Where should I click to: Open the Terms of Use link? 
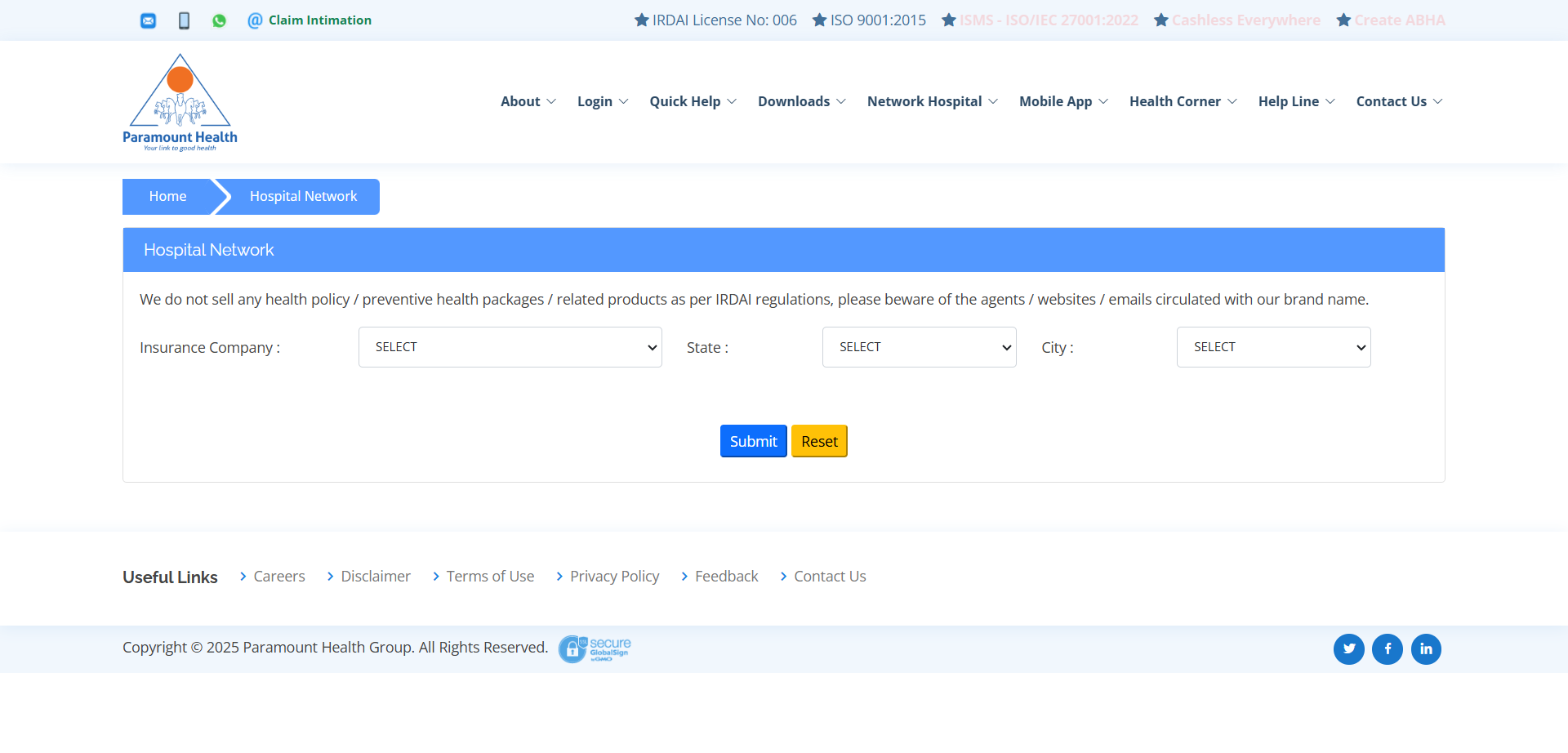[x=490, y=577]
